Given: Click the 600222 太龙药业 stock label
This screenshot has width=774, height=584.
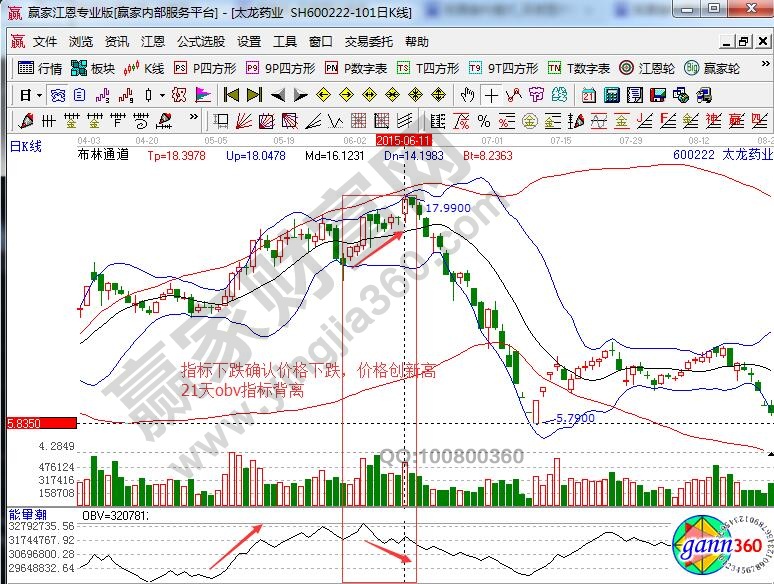Looking at the screenshot, I should [723, 155].
